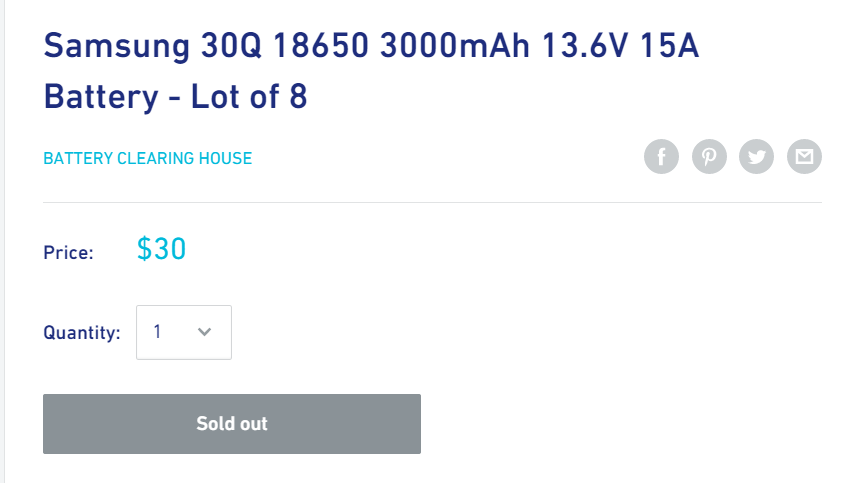Share product via Twitter icon

(757, 157)
